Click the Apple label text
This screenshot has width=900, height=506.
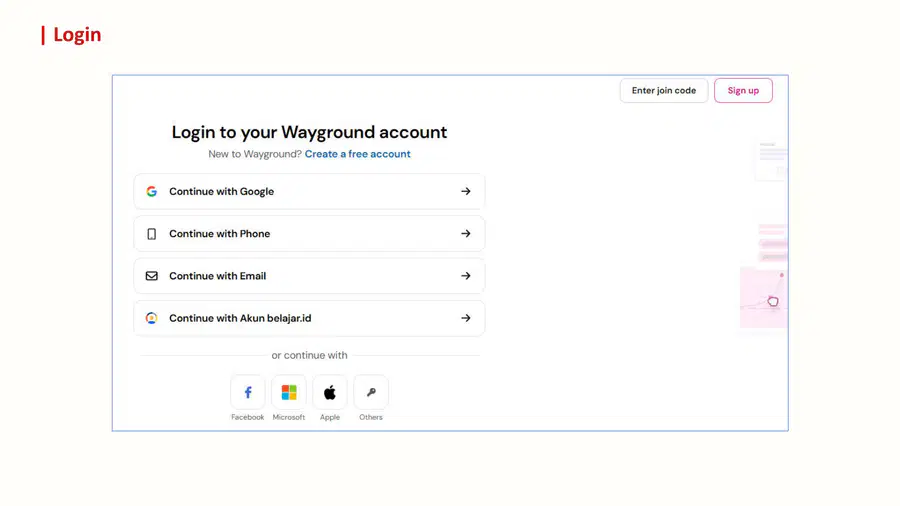(x=330, y=417)
